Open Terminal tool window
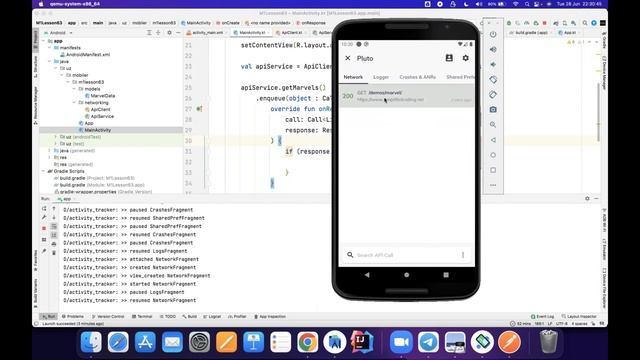The image size is (640, 360). click(x=142, y=316)
